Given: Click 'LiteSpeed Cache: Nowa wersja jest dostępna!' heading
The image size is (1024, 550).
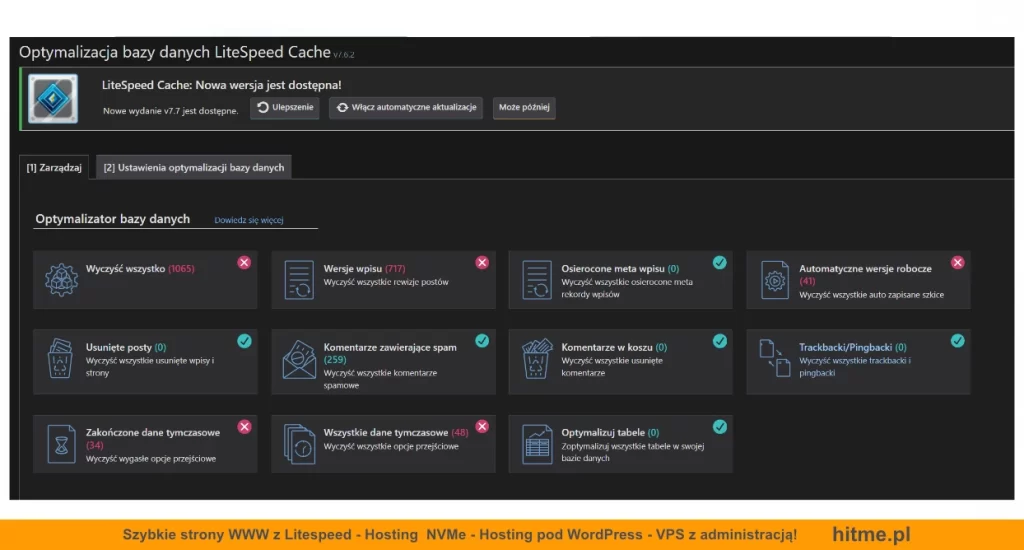Looking at the screenshot, I should [x=221, y=85].
